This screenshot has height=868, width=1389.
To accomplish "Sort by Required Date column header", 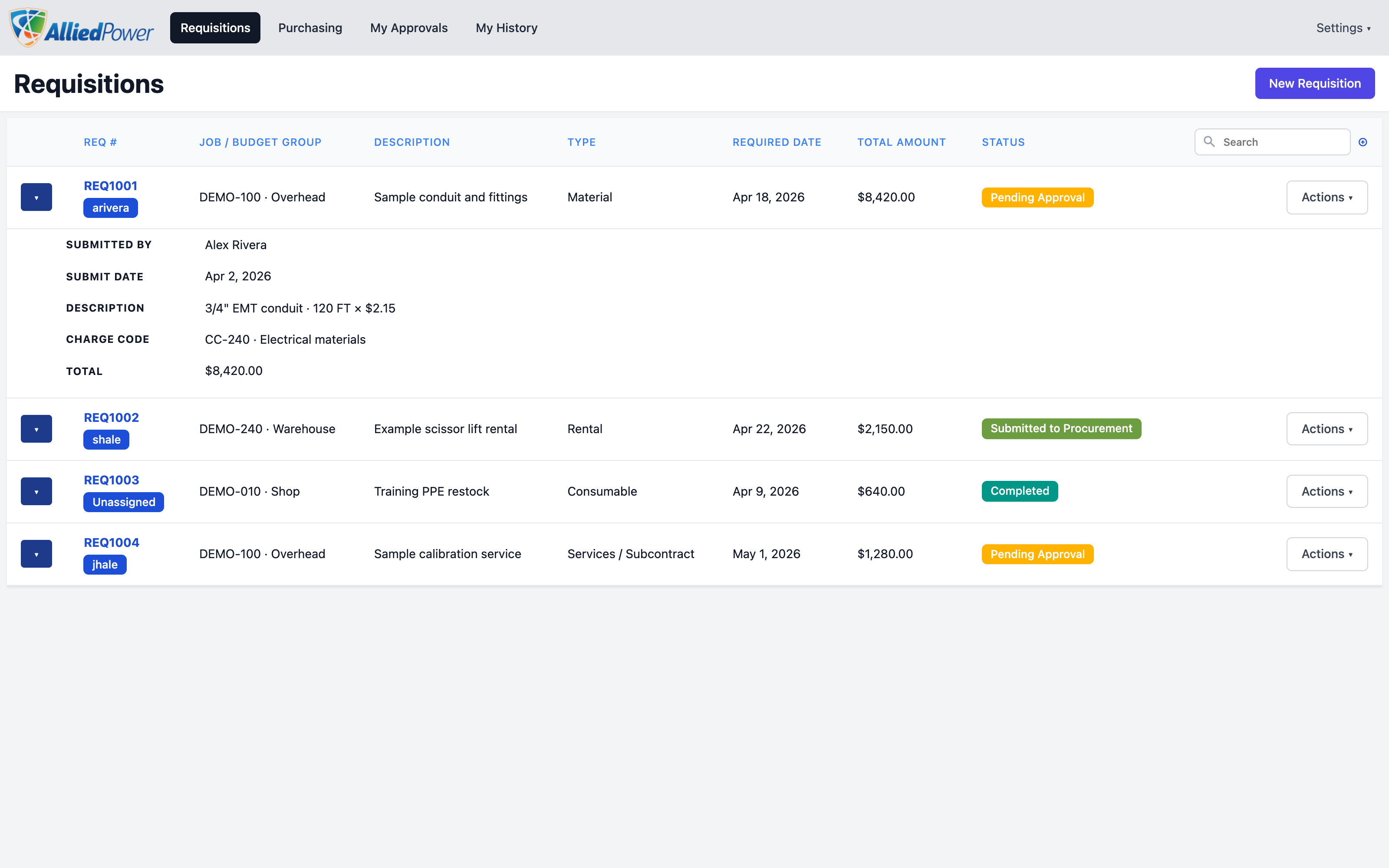I will coord(777,142).
